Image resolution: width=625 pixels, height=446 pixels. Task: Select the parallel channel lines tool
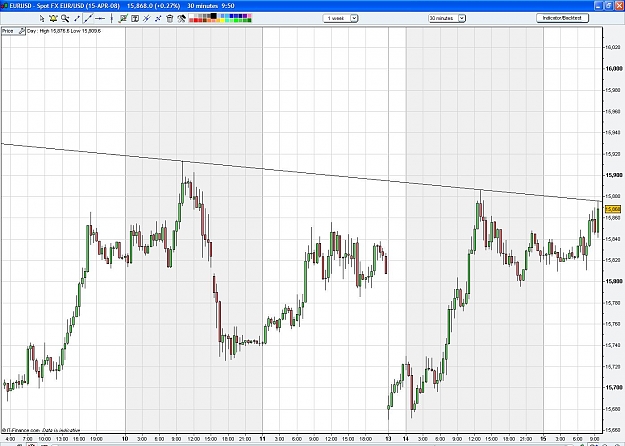(x=147, y=18)
